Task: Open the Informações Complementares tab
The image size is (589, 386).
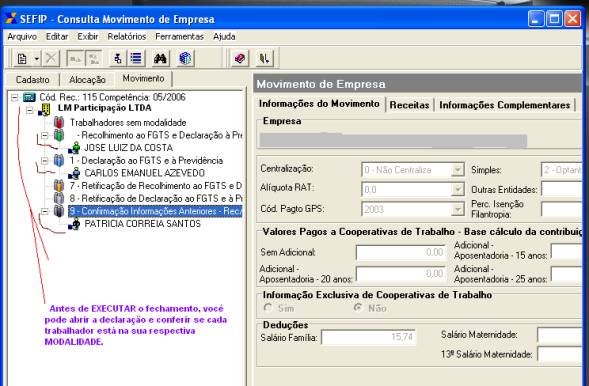Action: [504, 105]
